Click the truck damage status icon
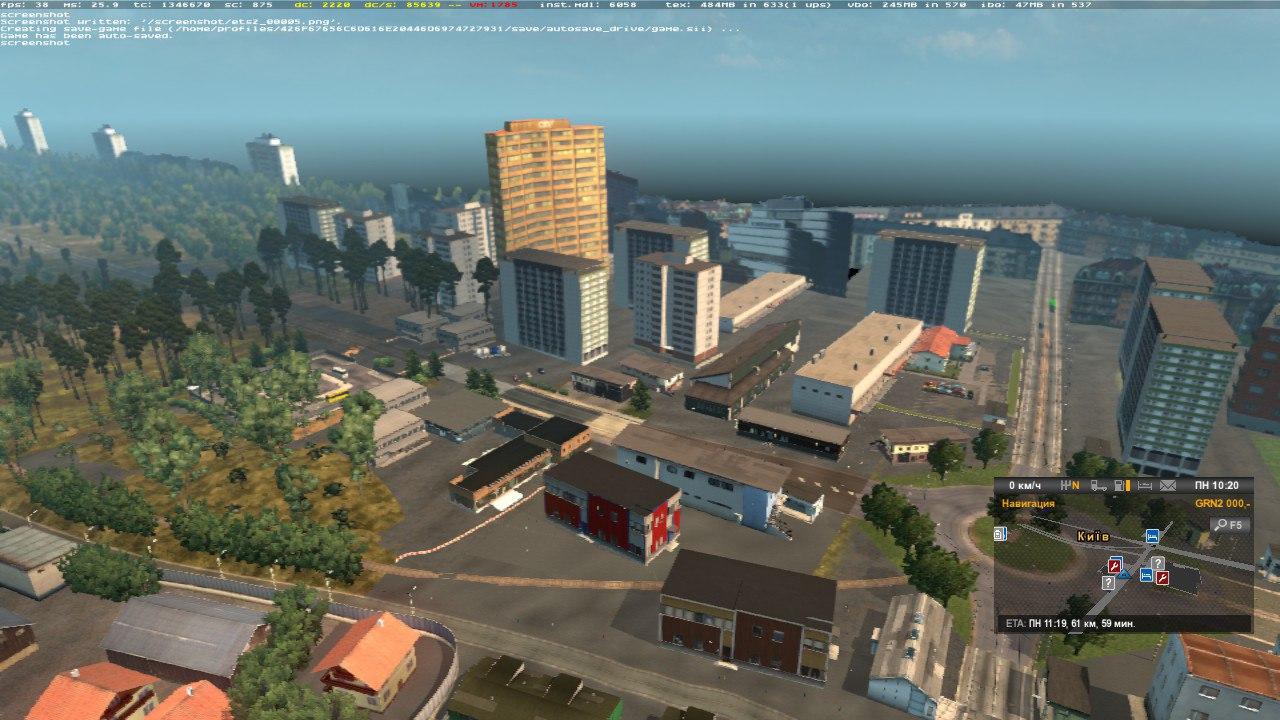Image resolution: width=1280 pixels, height=720 pixels. click(1098, 486)
